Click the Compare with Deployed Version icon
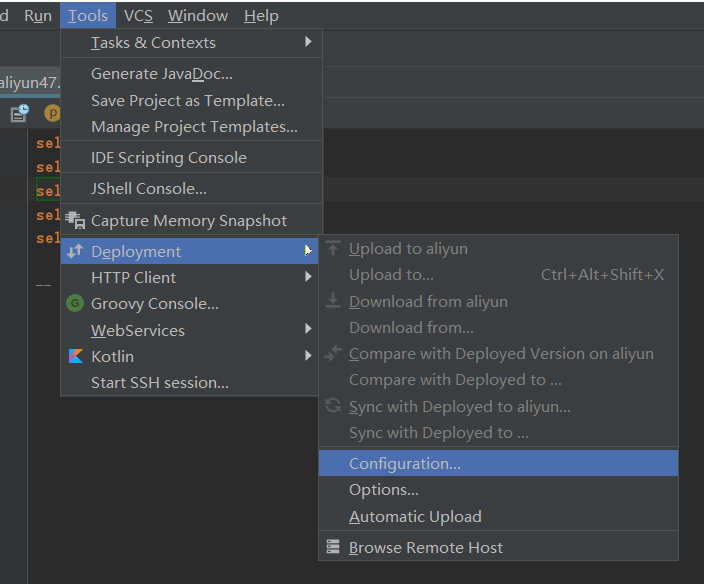704x584 pixels. pos(333,354)
